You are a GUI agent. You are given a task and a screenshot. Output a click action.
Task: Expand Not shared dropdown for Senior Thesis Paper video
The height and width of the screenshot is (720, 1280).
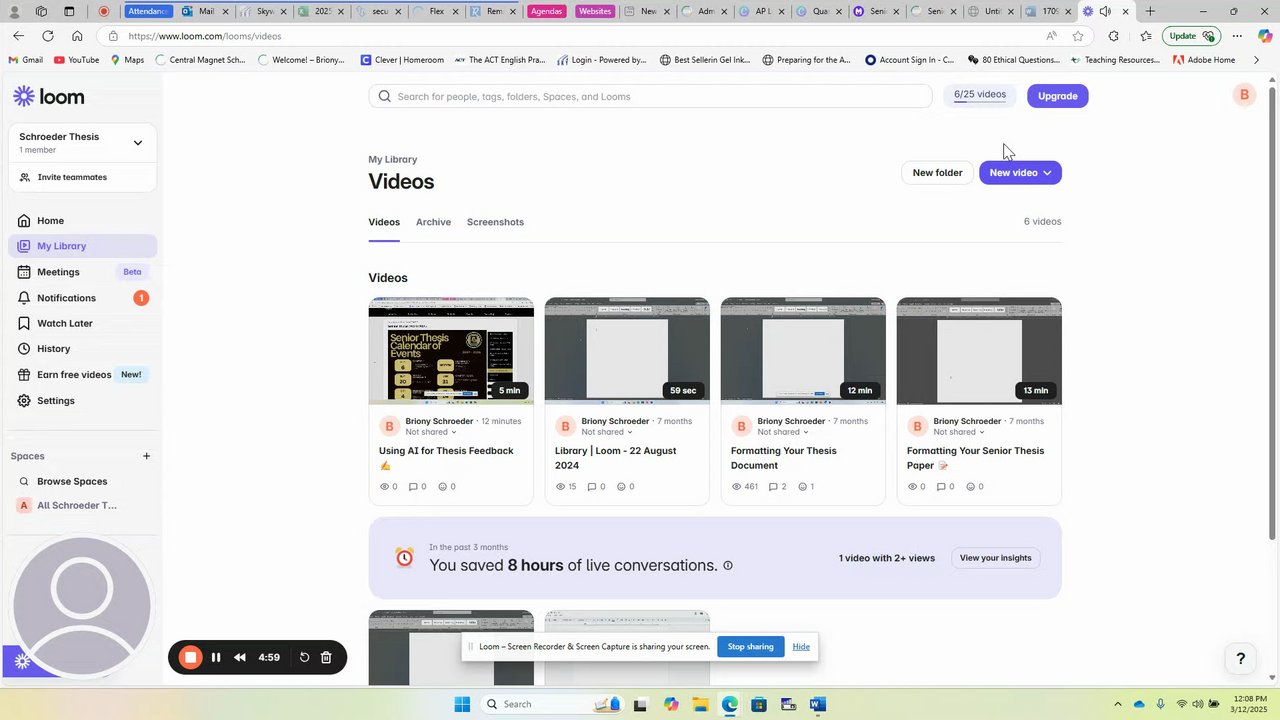click(959, 432)
